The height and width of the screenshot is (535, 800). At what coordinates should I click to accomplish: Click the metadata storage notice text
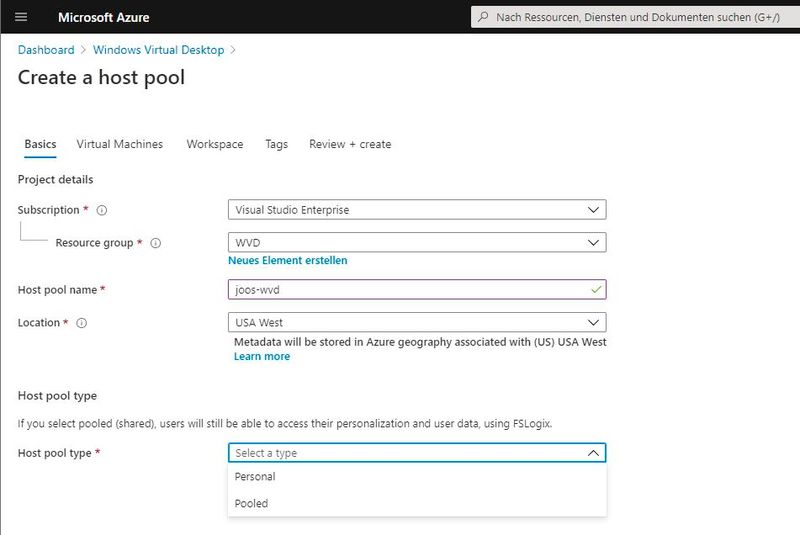tap(420, 342)
